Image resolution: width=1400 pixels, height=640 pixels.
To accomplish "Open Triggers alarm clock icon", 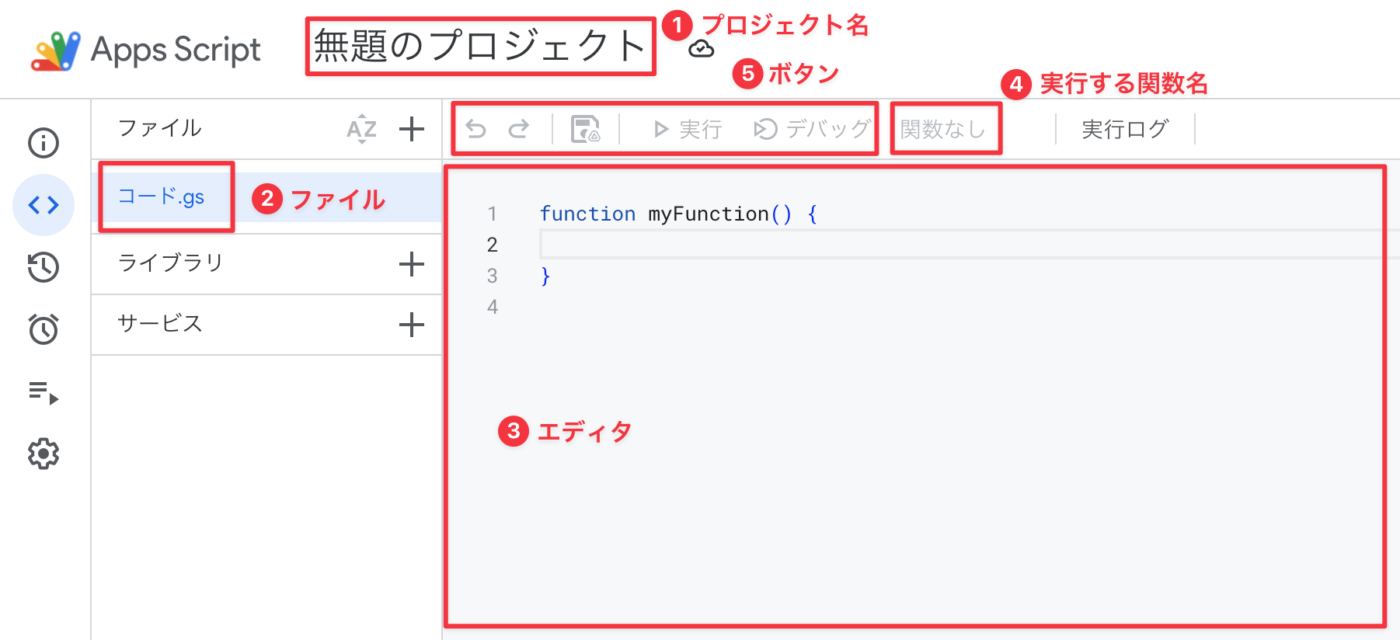I will (x=43, y=329).
